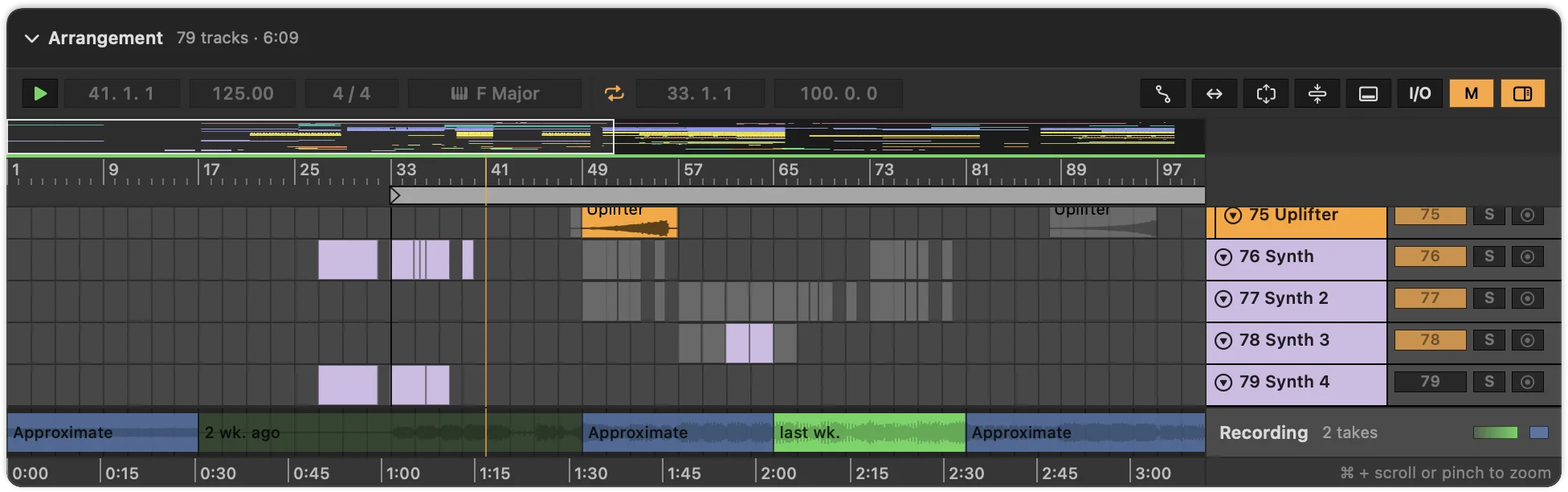Click loop length field 100. 0. 0

[838, 93]
